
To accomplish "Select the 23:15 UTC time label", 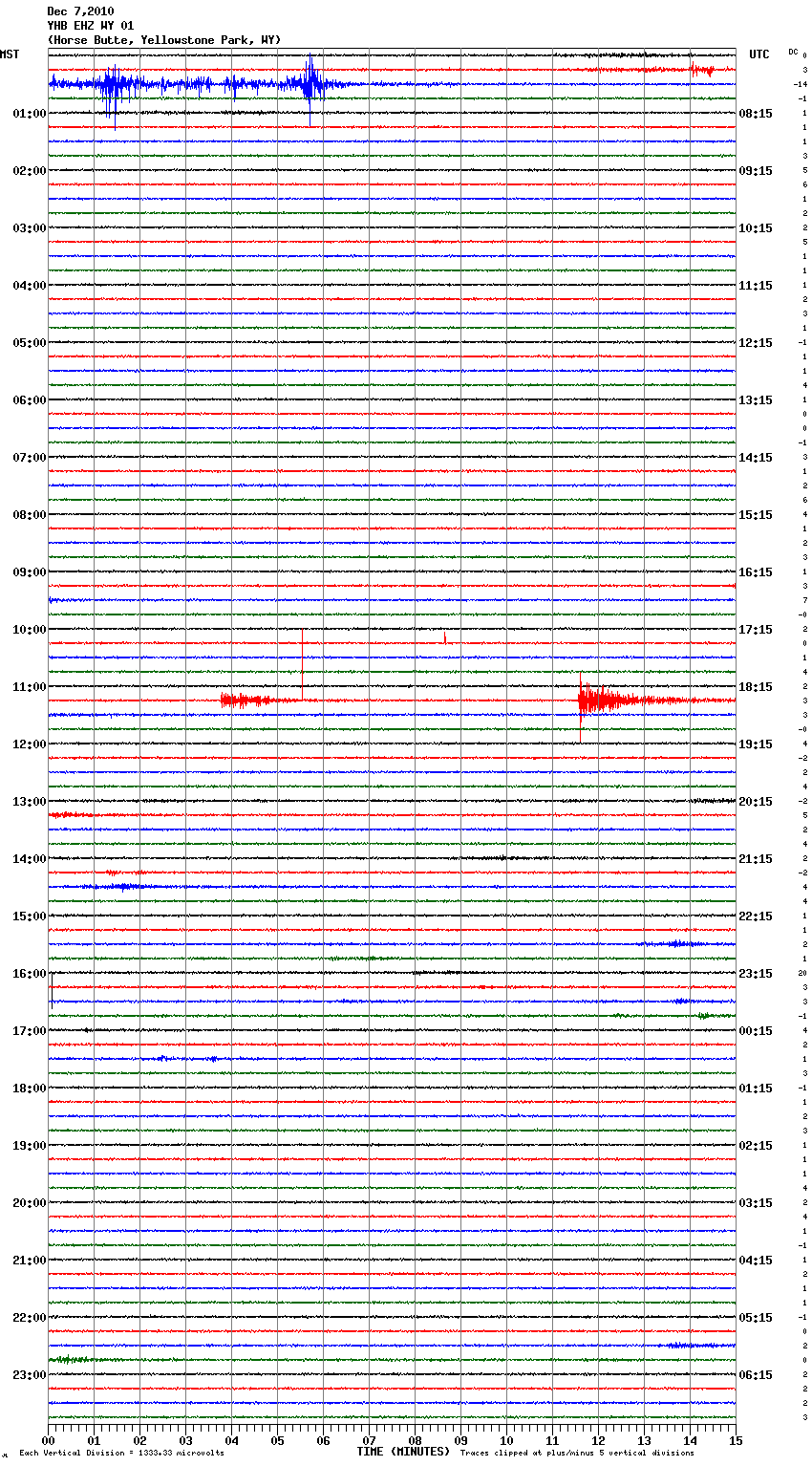I will tap(756, 974).
